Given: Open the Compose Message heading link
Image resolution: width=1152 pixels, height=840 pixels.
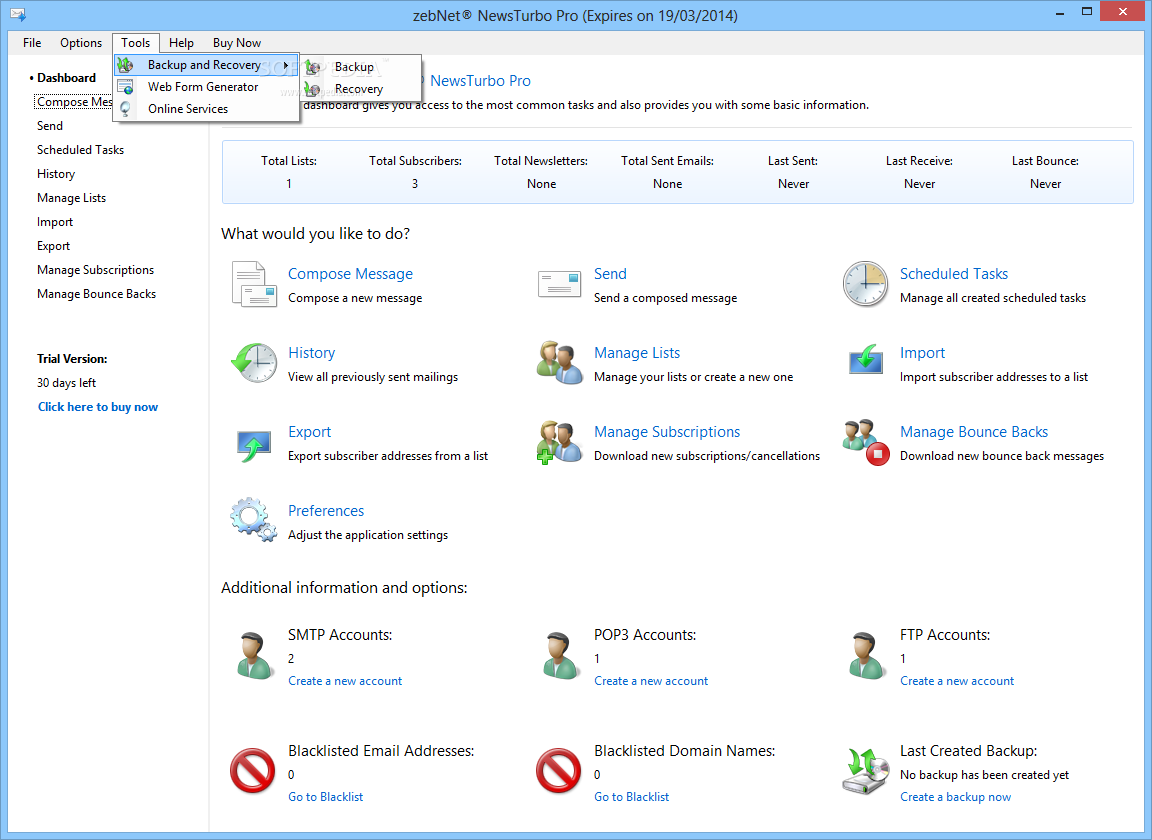Looking at the screenshot, I should coord(350,273).
